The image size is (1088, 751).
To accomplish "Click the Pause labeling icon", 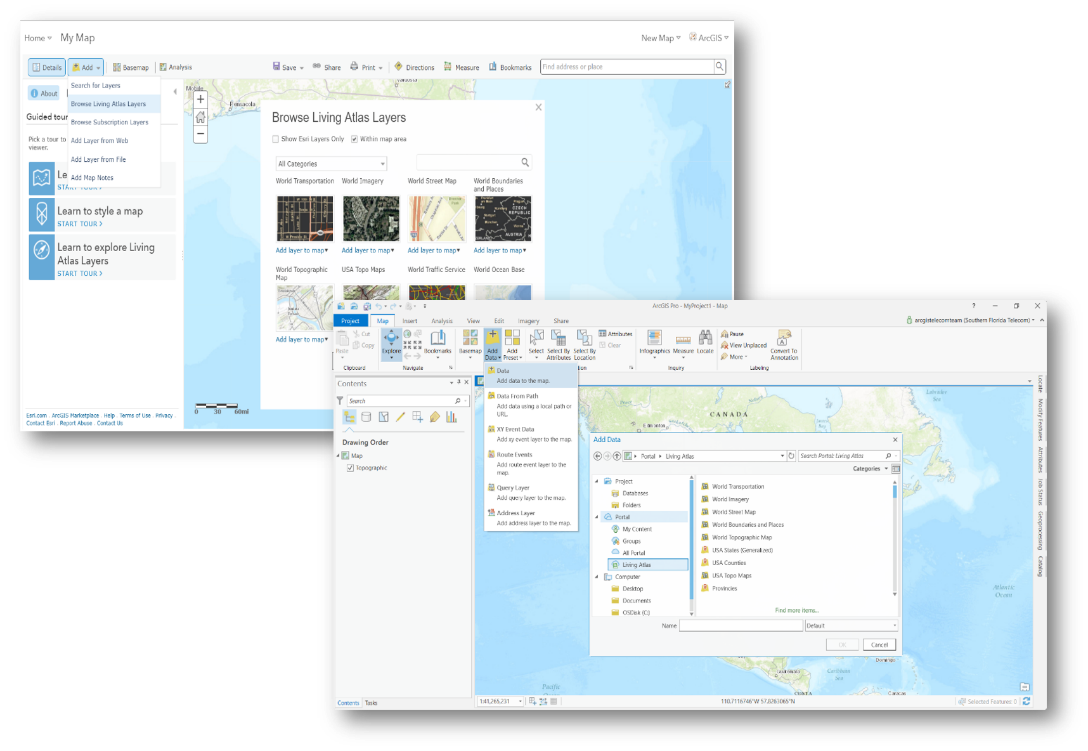I will point(724,334).
